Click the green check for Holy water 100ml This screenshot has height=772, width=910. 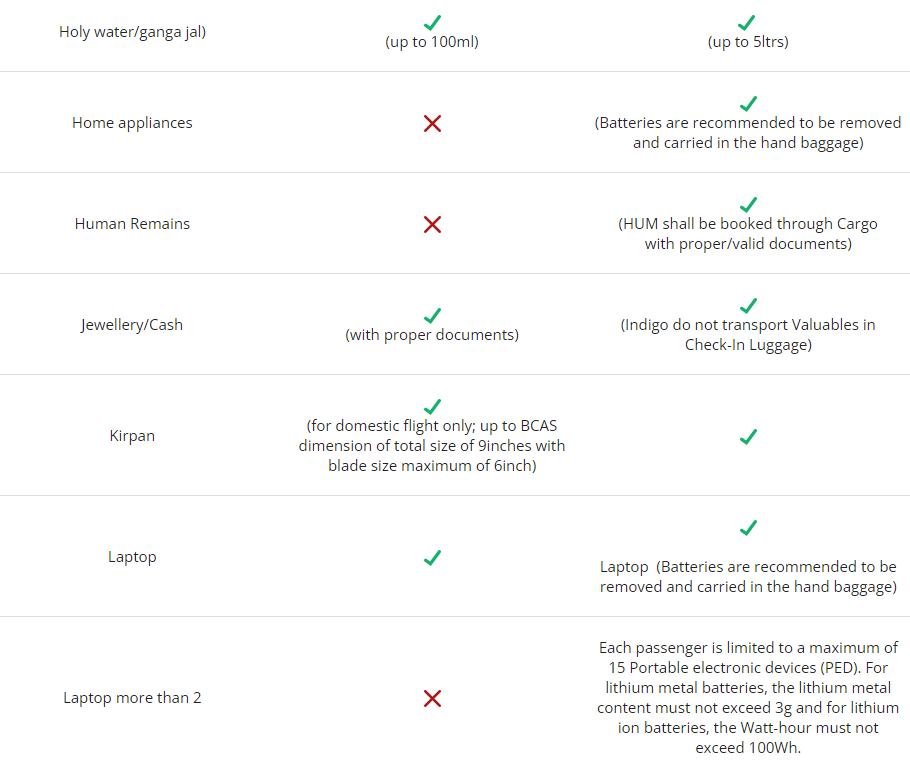tap(432, 23)
